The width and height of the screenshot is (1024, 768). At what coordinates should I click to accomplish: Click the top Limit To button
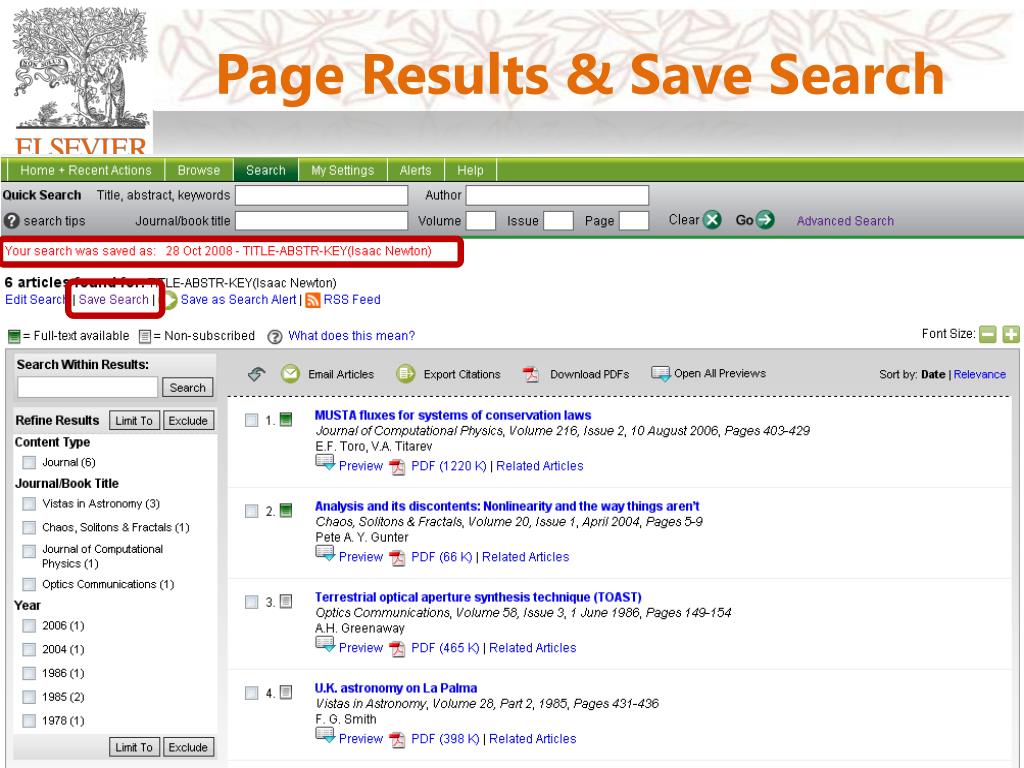134,421
